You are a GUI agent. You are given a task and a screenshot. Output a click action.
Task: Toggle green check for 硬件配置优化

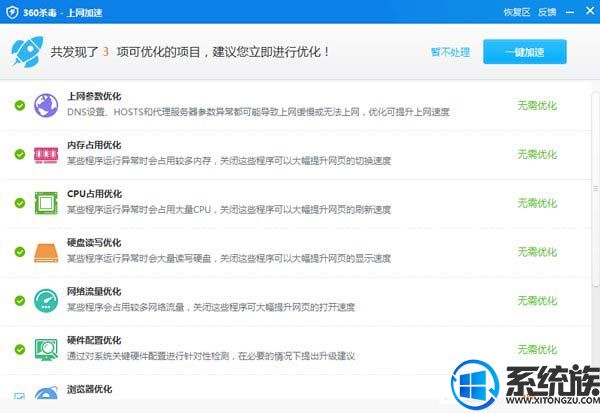(x=20, y=349)
